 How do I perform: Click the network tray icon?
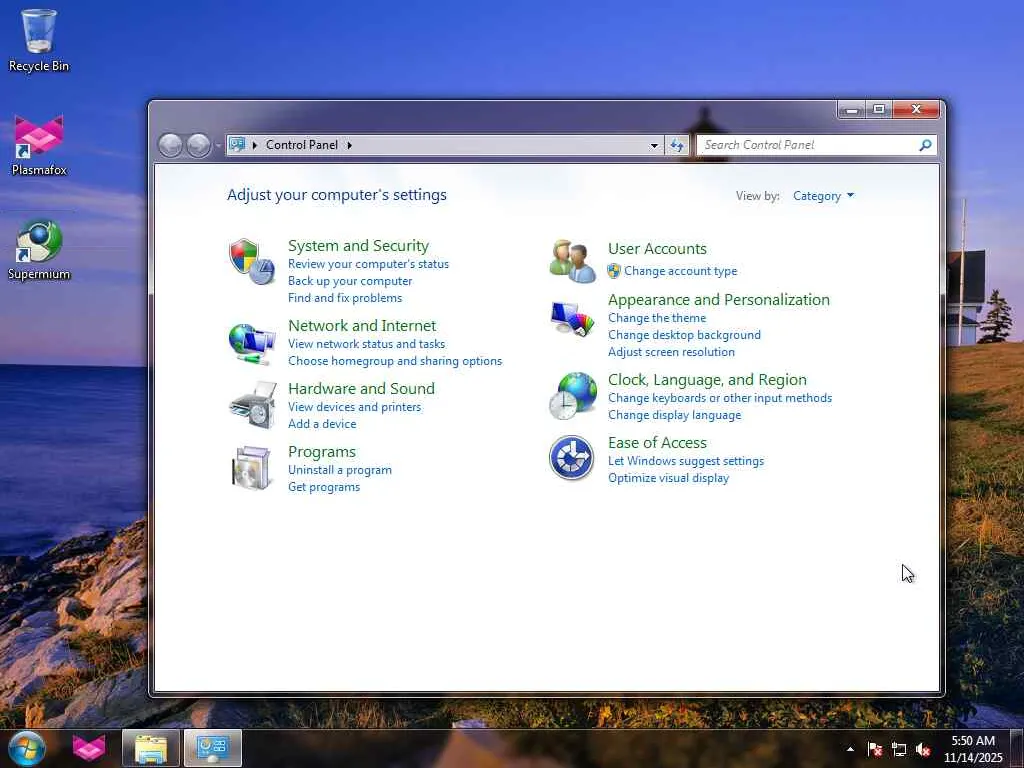pyautogui.click(x=899, y=749)
